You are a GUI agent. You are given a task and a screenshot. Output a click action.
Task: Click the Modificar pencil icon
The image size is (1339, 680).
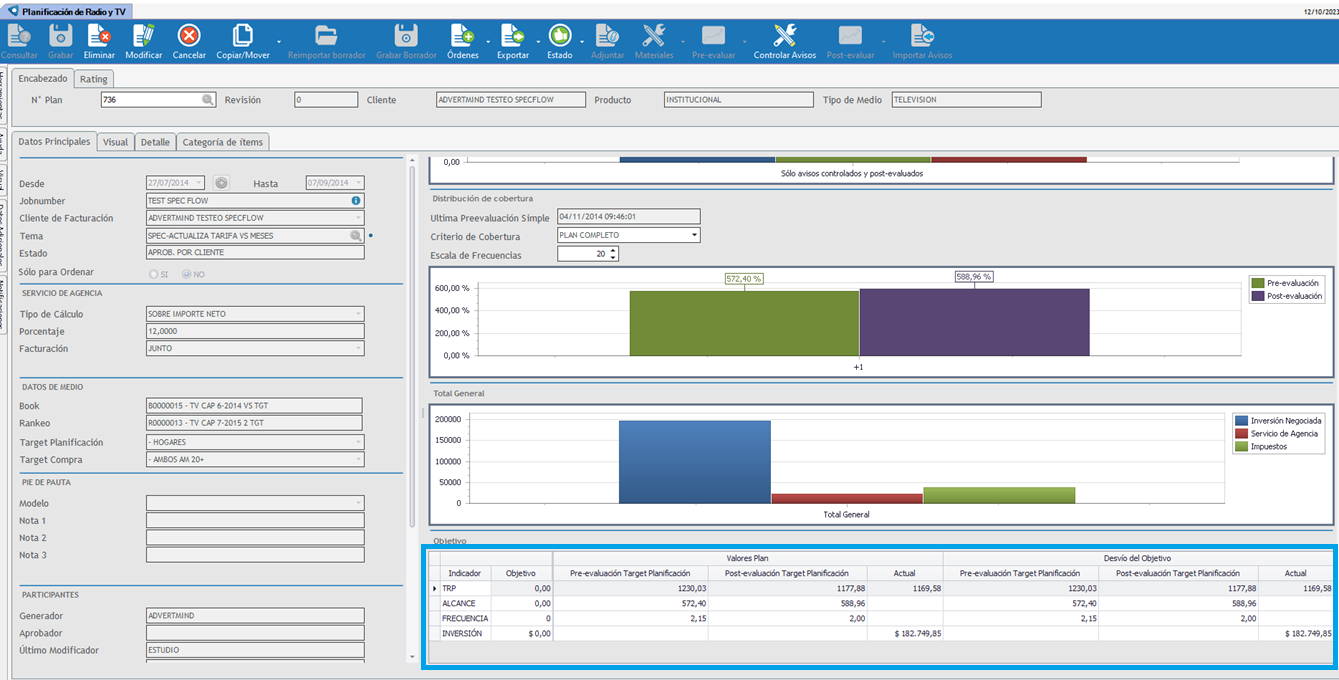coord(143,36)
